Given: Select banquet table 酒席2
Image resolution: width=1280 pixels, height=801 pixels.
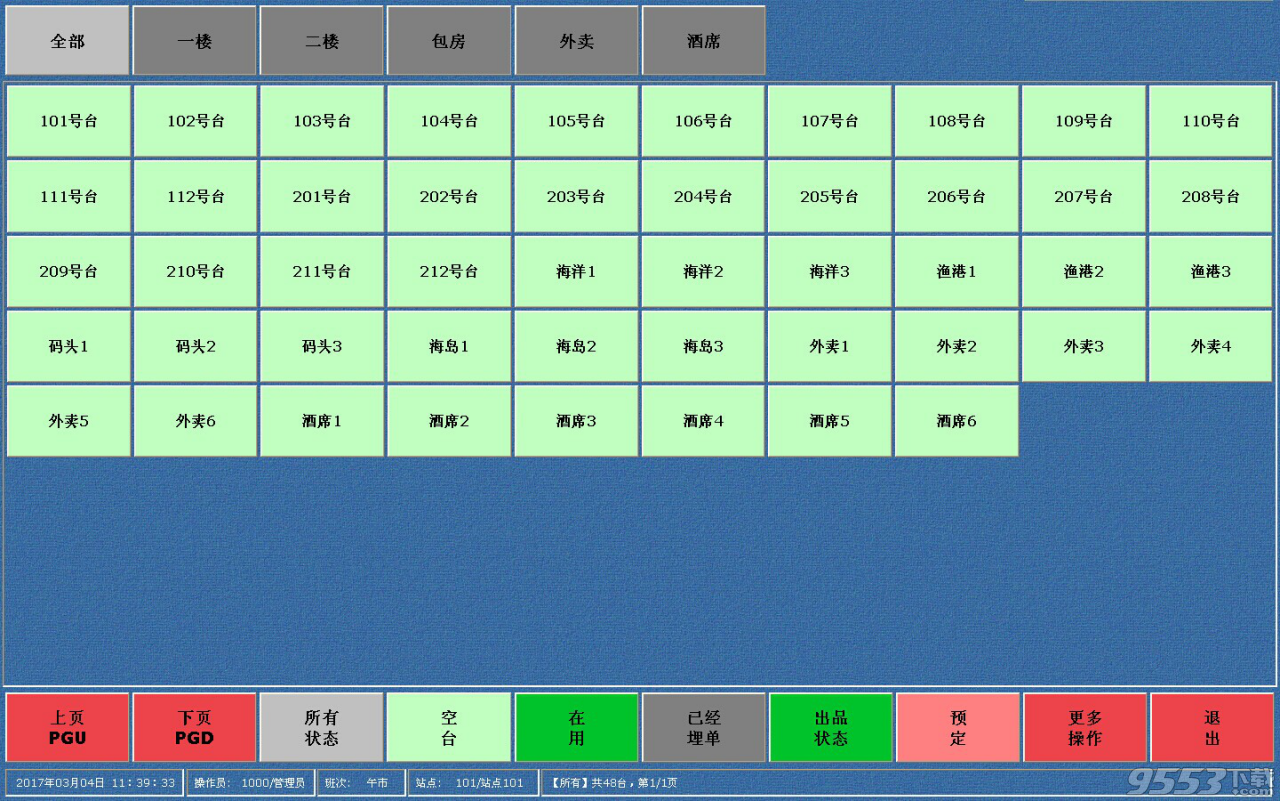Looking at the screenshot, I should (x=449, y=421).
